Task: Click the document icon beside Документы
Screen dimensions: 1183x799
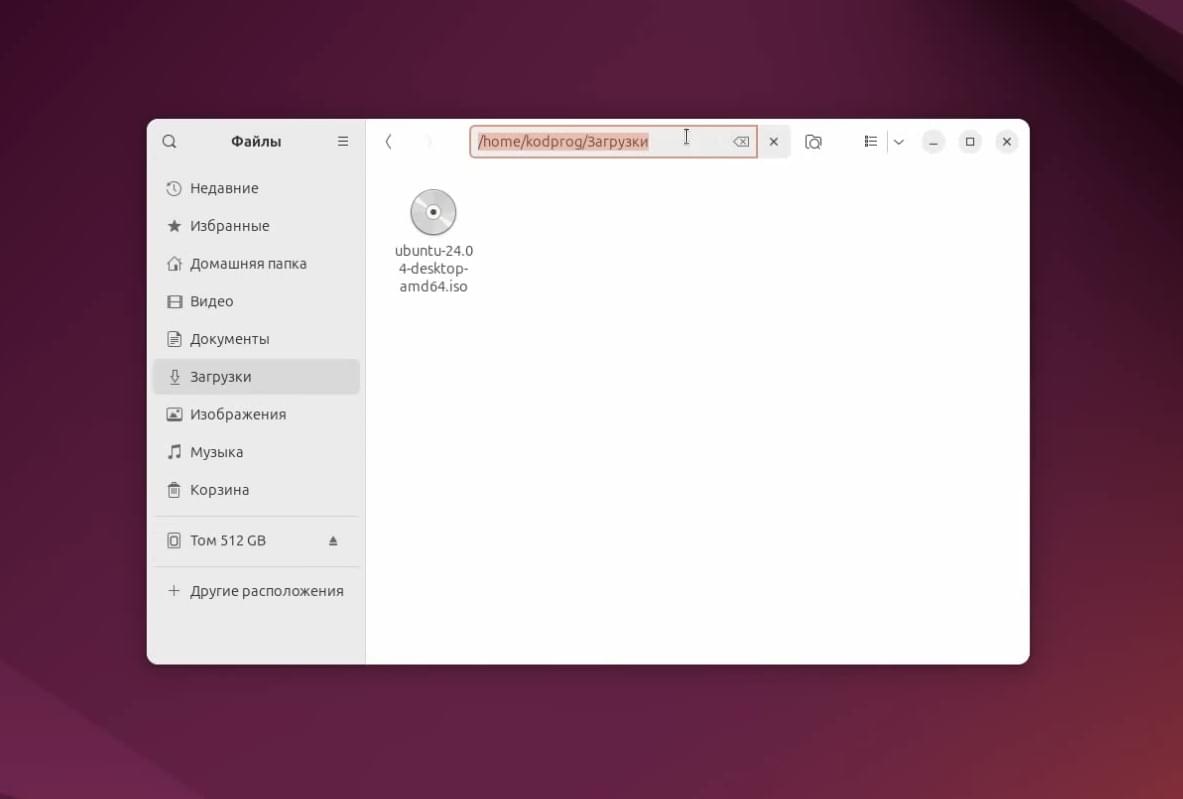Action: [x=174, y=339]
